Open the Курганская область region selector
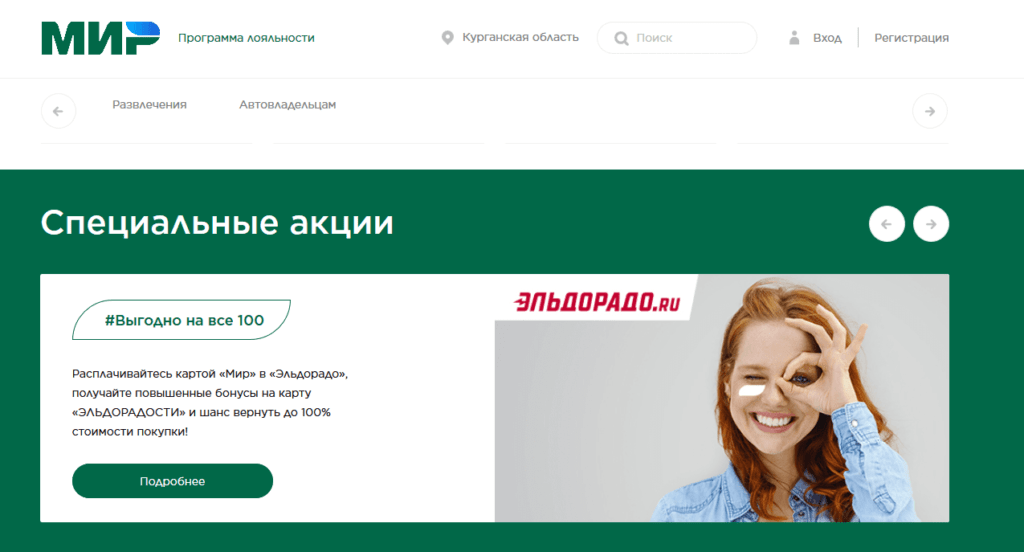The image size is (1024, 552). pyautogui.click(x=520, y=37)
